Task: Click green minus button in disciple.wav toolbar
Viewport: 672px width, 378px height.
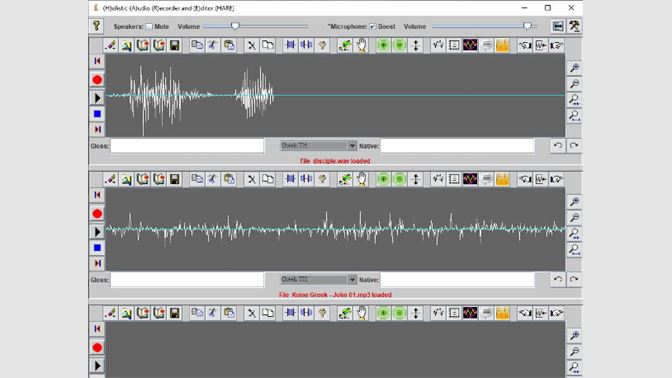Action: [399, 45]
